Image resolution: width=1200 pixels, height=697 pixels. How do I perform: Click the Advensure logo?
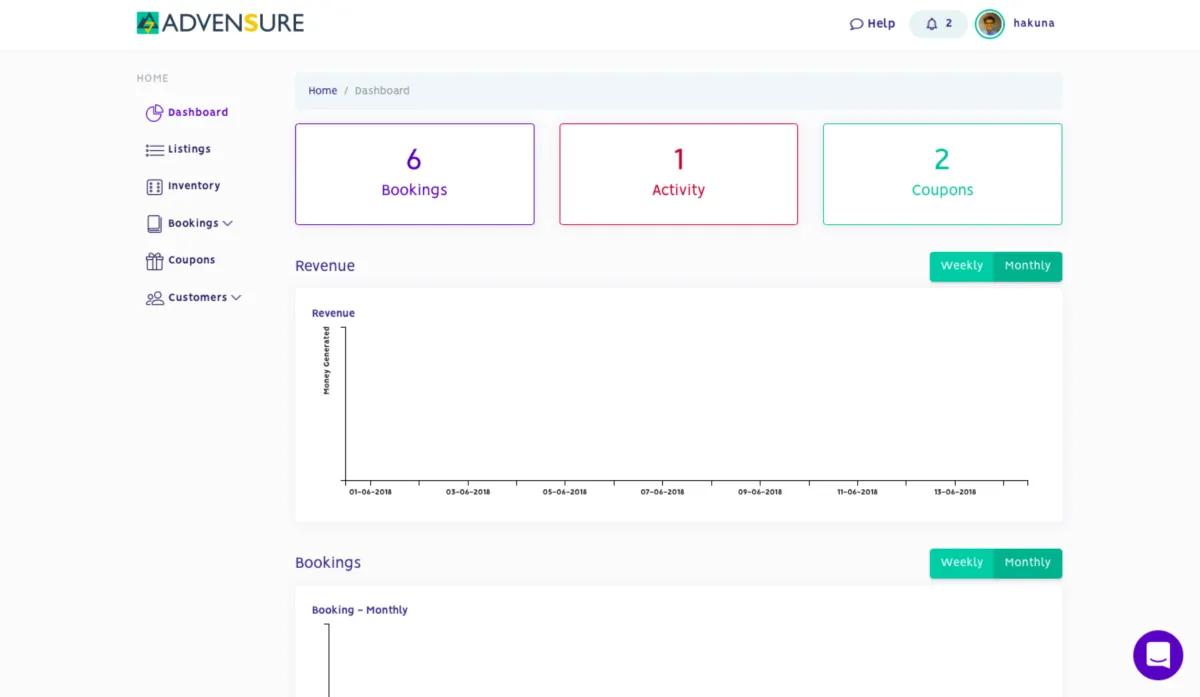pyautogui.click(x=220, y=23)
